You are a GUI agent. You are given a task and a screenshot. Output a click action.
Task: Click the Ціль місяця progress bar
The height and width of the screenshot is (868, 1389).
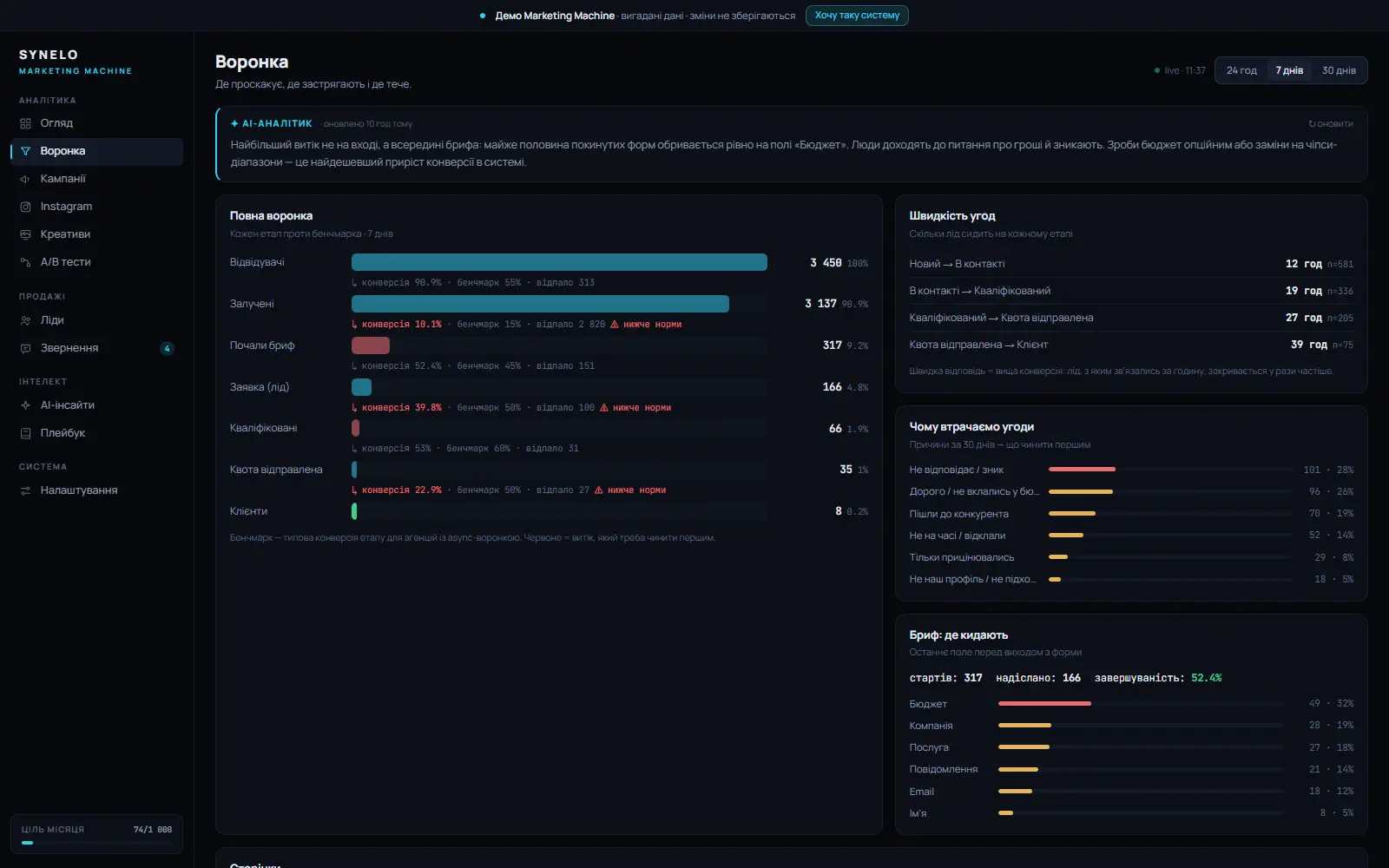pos(96,842)
